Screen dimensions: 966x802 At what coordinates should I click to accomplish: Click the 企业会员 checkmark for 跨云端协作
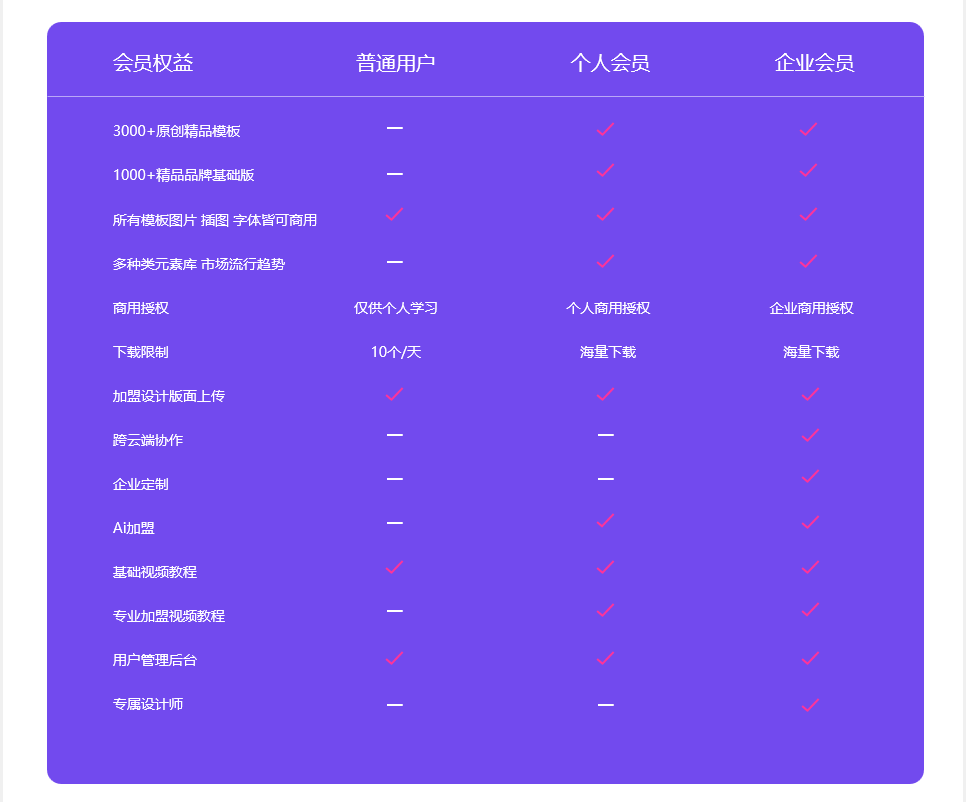click(x=807, y=438)
